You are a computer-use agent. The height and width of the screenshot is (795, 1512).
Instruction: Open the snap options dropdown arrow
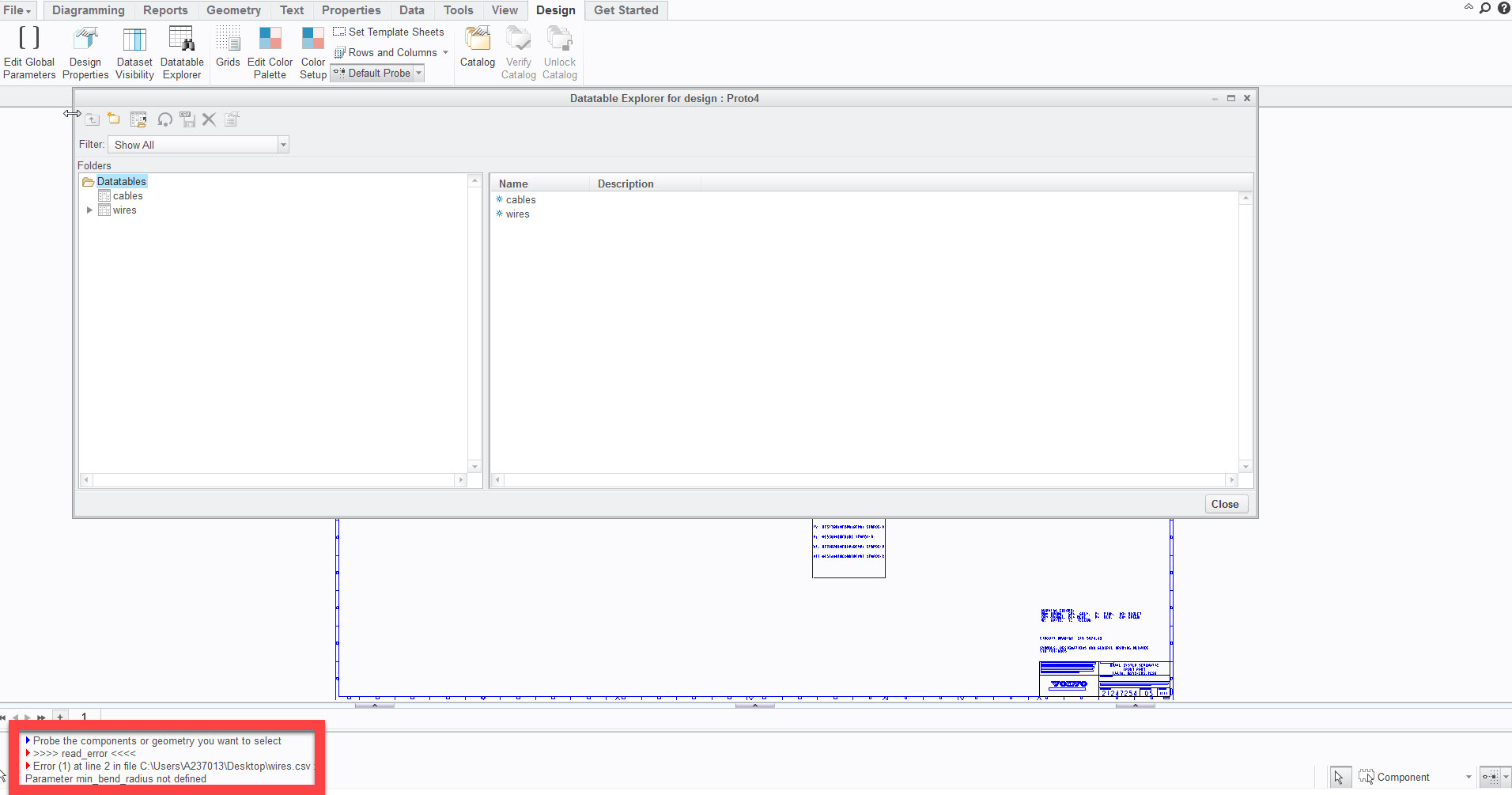pos(1506,777)
